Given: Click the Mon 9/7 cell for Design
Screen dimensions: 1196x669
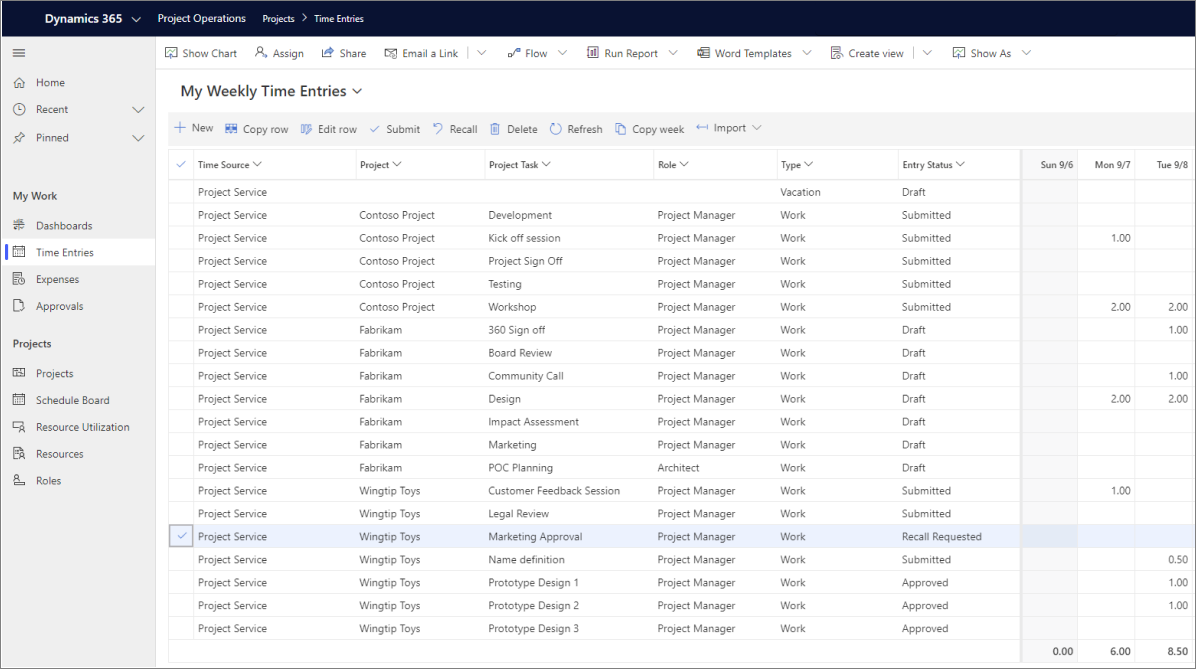Looking at the screenshot, I should tap(1106, 399).
